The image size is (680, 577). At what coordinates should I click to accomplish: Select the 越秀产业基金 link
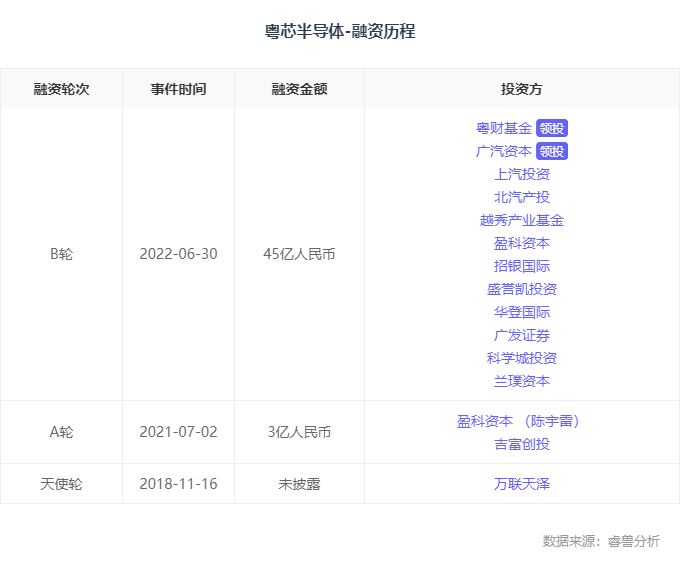pyautogui.click(x=522, y=220)
